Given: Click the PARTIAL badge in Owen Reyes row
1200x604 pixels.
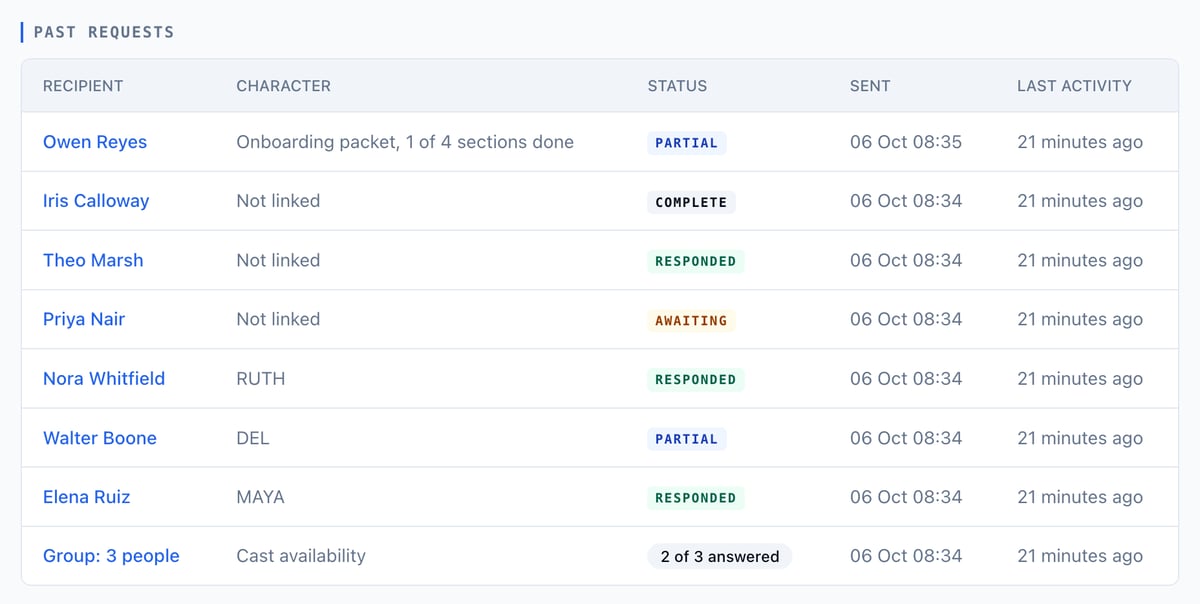Looking at the screenshot, I should [686, 143].
